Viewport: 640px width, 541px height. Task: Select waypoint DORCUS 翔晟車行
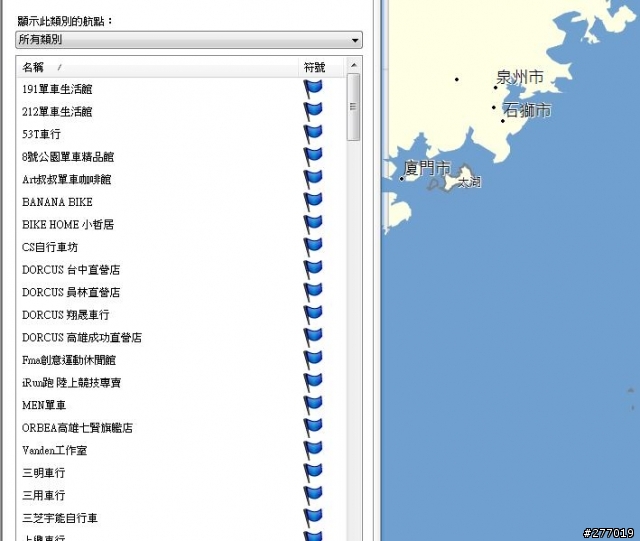(66, 315)
